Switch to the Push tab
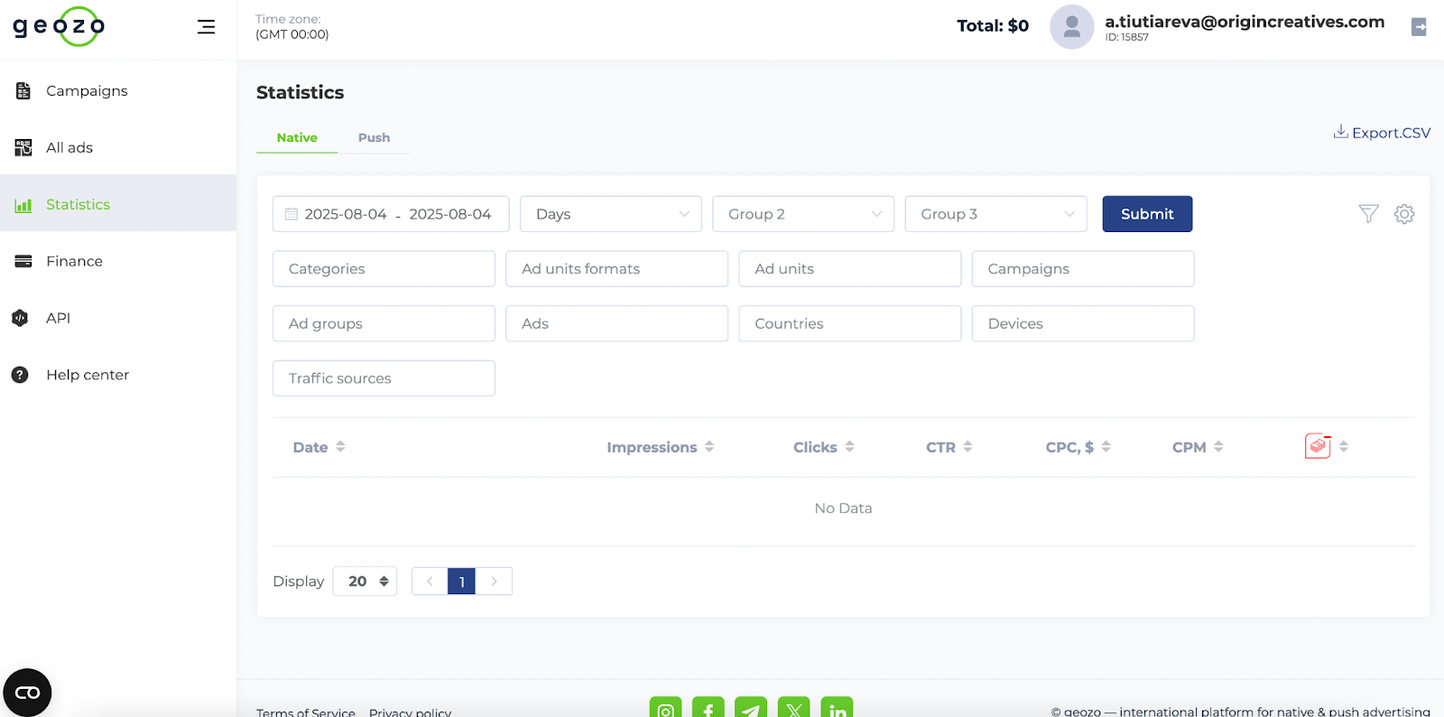 point(374,138)
